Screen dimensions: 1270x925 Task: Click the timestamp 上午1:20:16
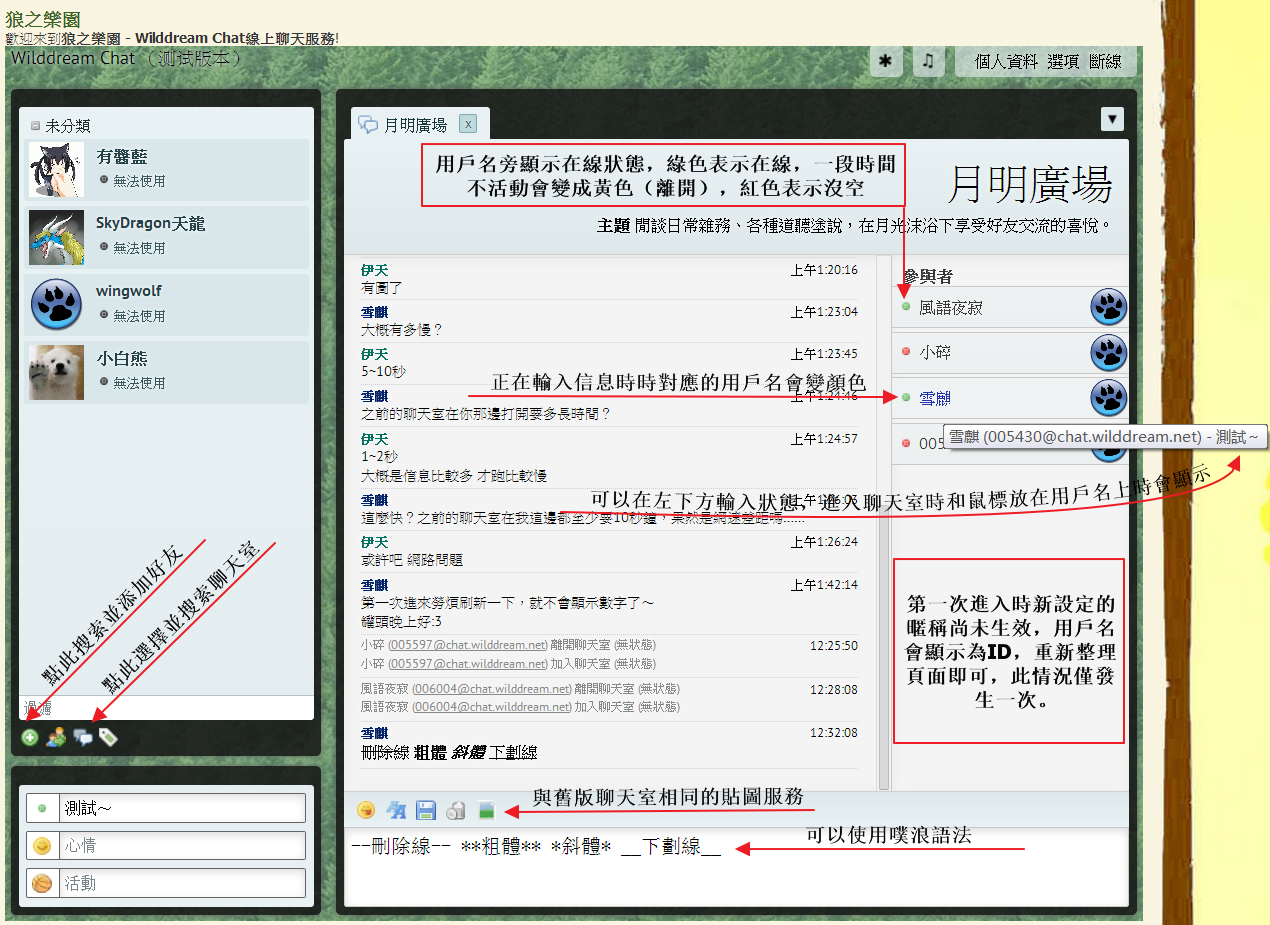point(824,270)
